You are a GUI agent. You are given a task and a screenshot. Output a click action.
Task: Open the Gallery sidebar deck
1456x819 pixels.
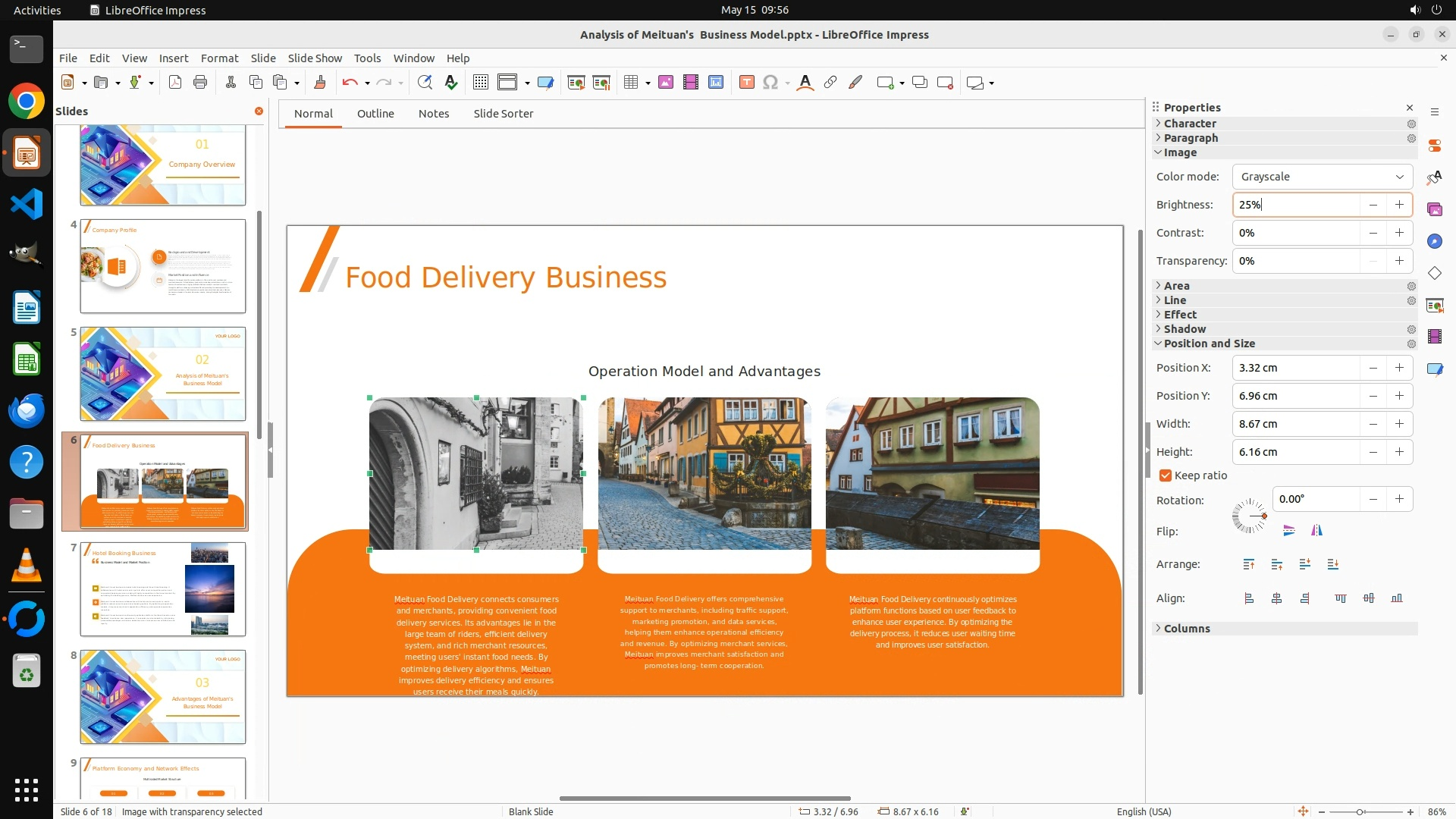pos(1434,209)
